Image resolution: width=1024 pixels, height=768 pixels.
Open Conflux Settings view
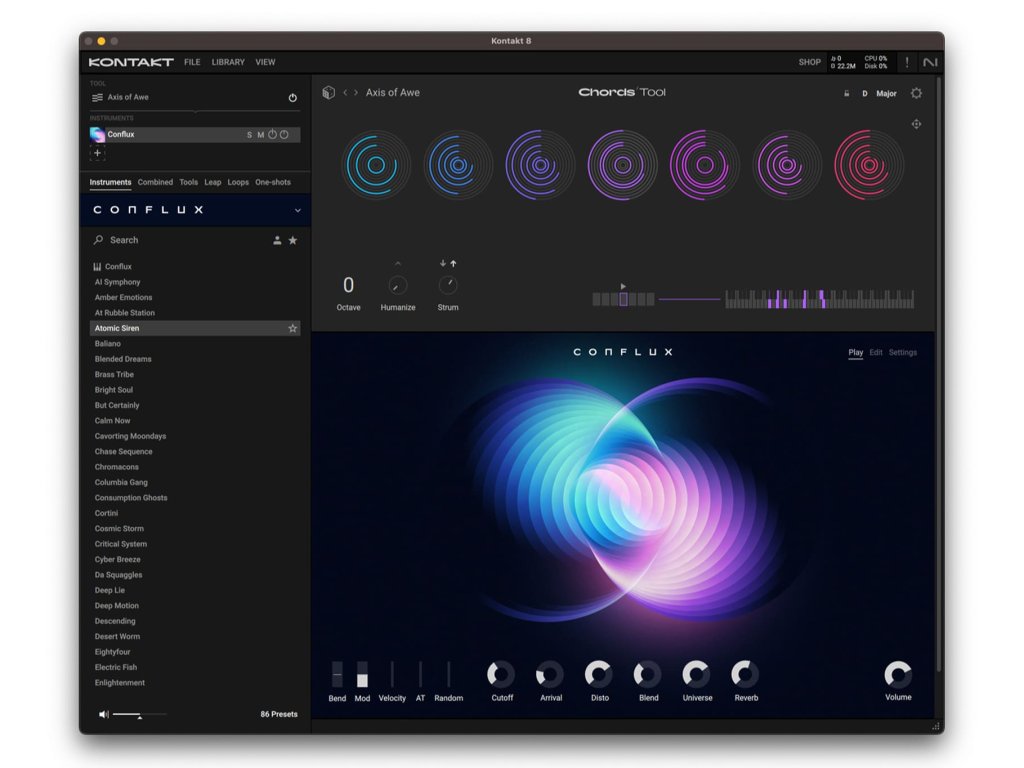point(903,353)
